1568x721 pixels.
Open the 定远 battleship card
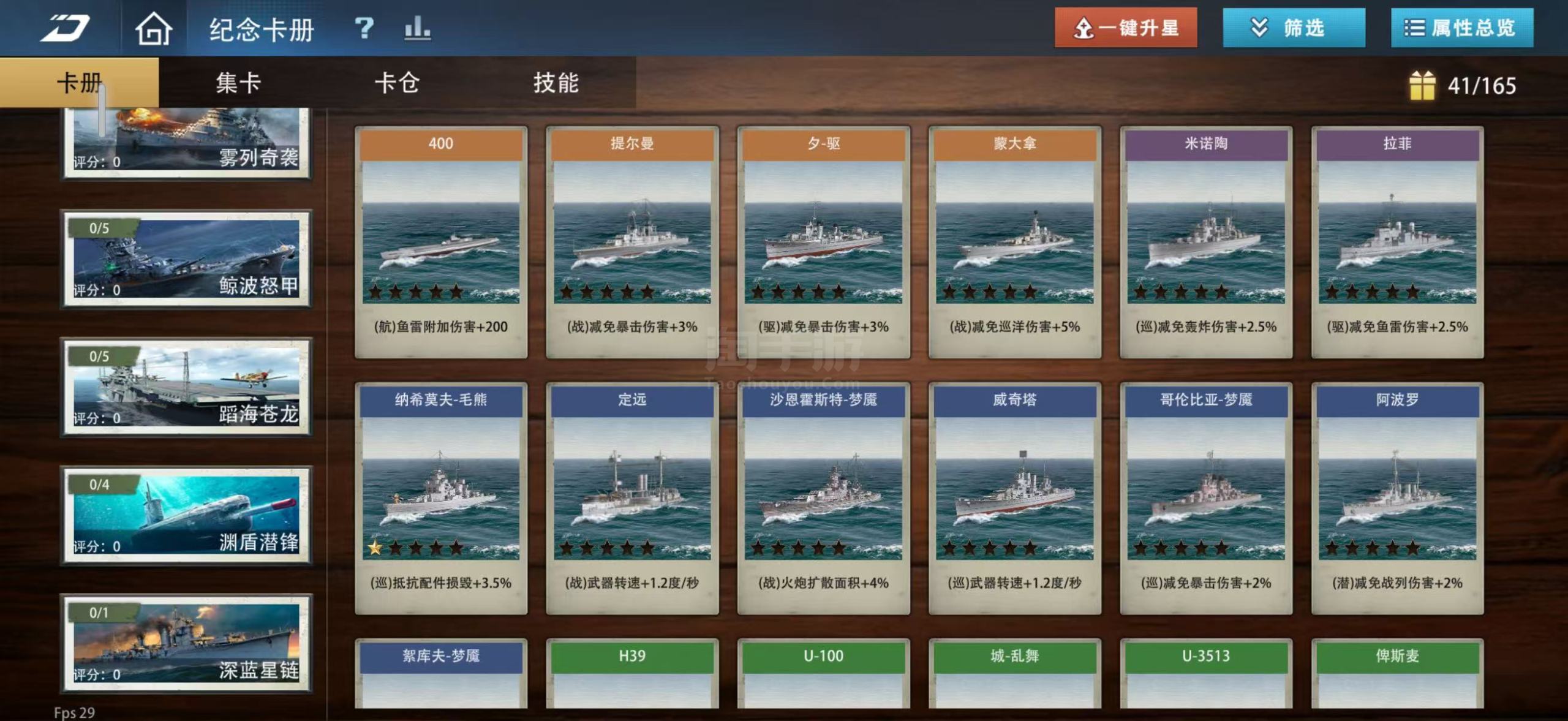point(632,498)
